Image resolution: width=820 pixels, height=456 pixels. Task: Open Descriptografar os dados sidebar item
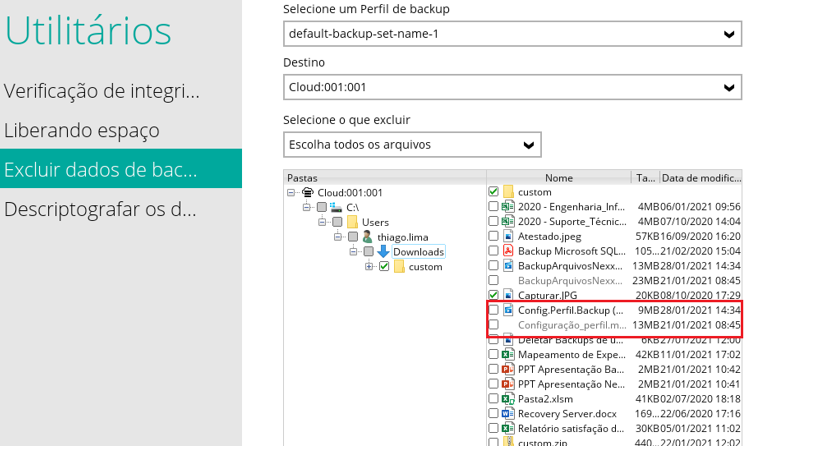pos(100,210)
